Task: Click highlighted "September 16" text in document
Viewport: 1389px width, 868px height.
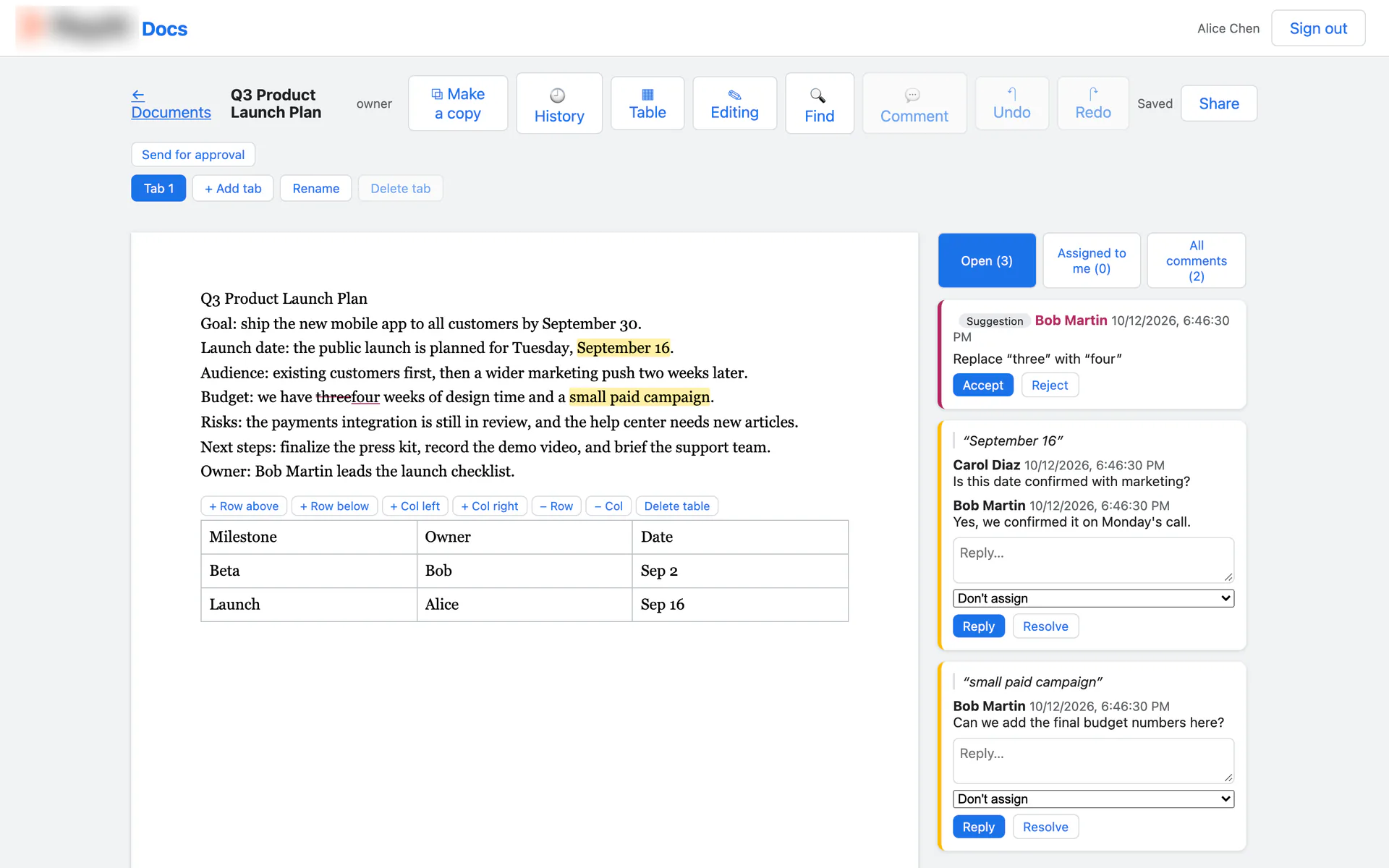Action: click(624, 348)
